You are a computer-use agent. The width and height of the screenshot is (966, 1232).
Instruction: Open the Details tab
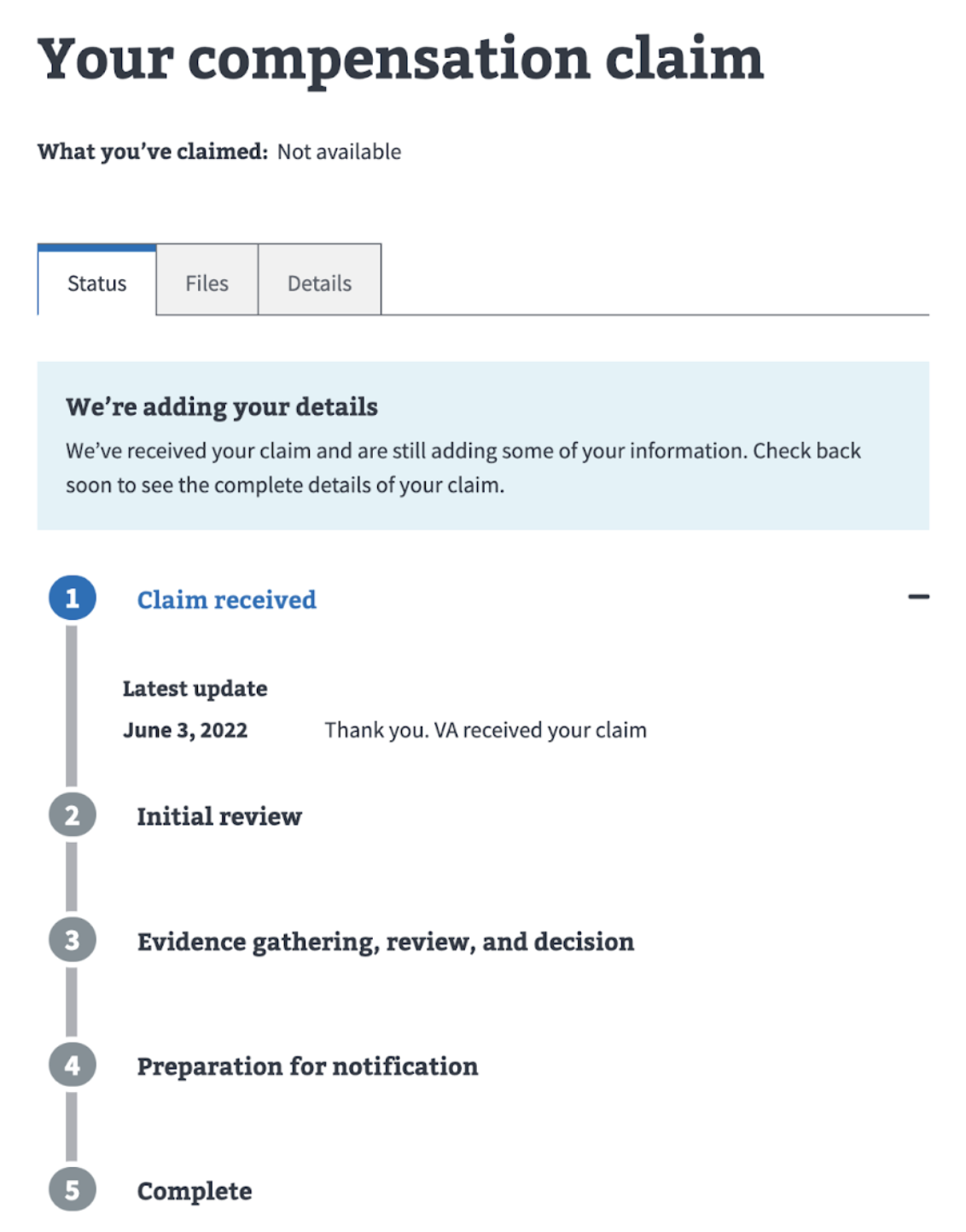(319, 282)
